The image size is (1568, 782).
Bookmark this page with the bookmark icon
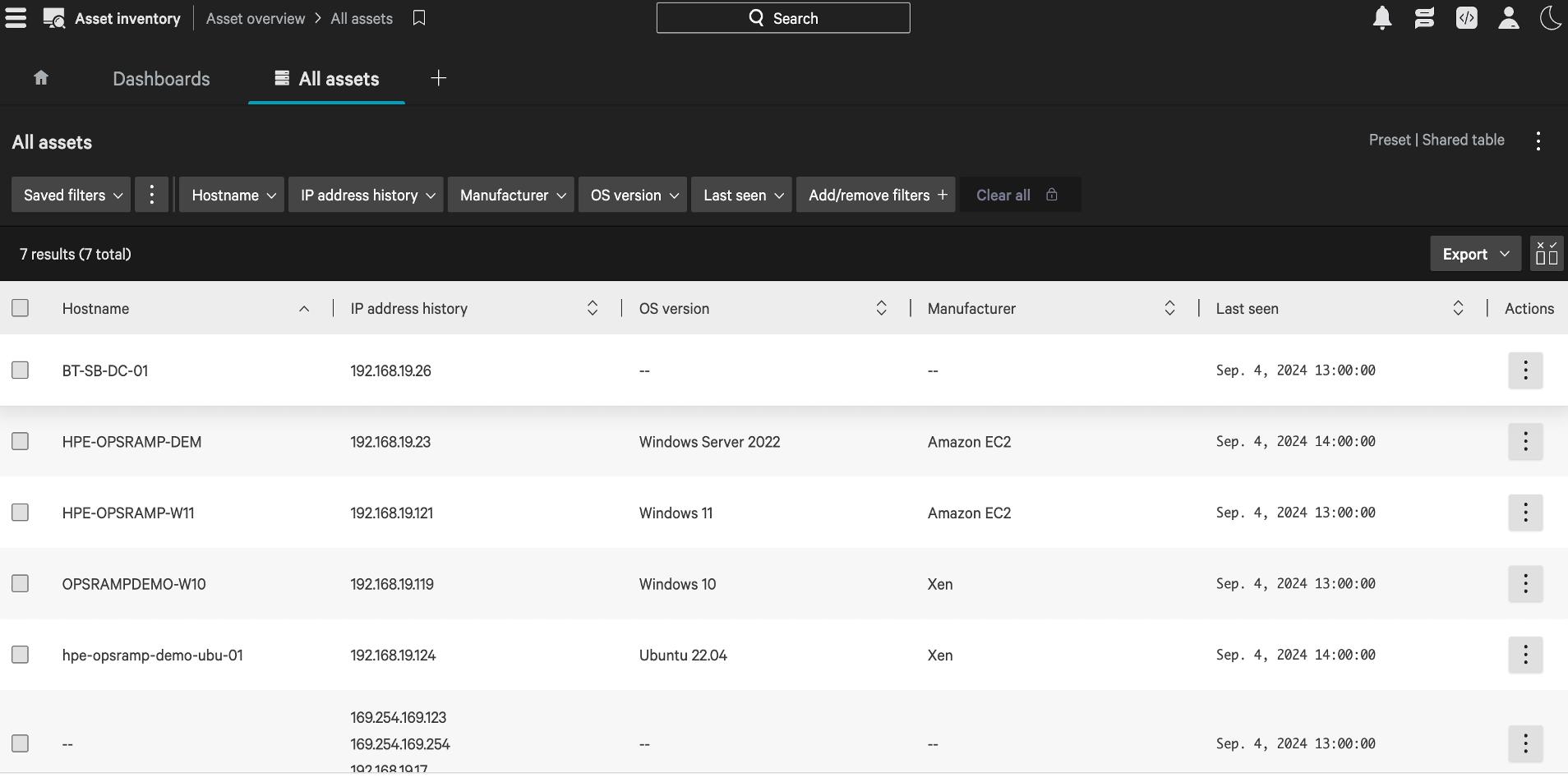419,18
